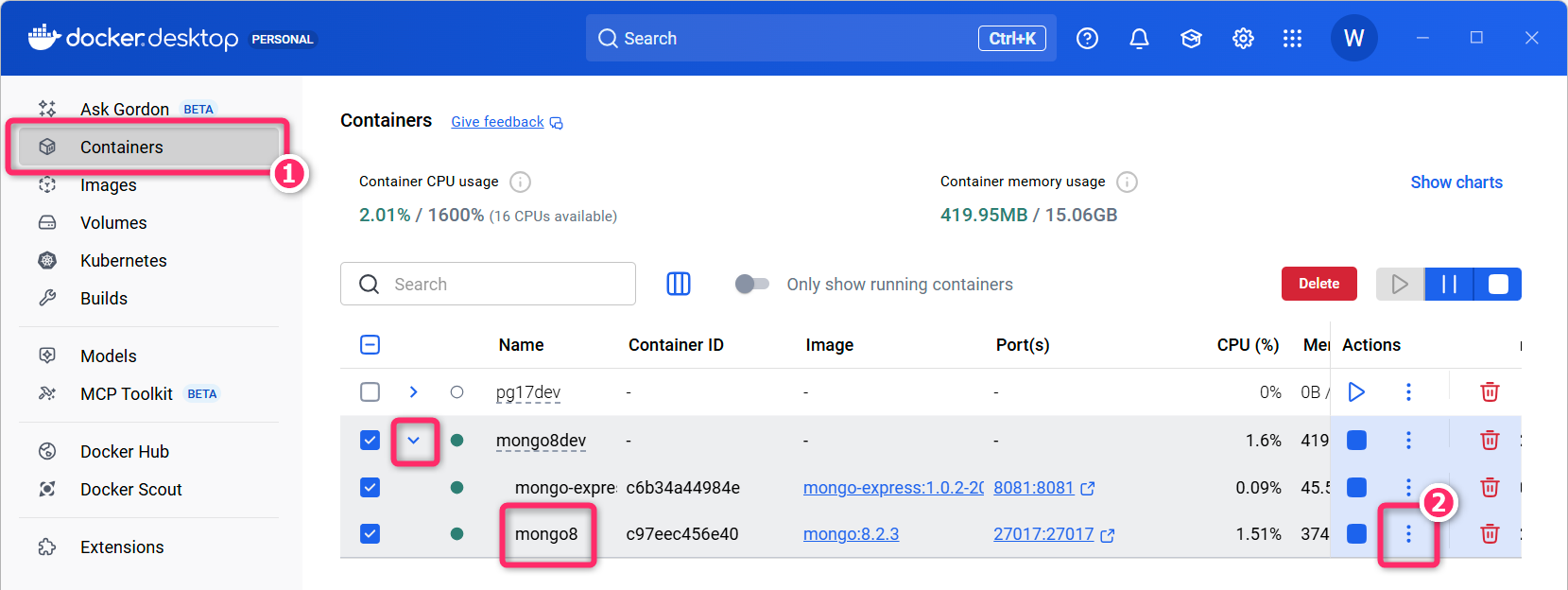Check the pg17dev row checkbox
Viewport: 1568px width, 590px height.
pyautogui.click(x=370, y=391)
